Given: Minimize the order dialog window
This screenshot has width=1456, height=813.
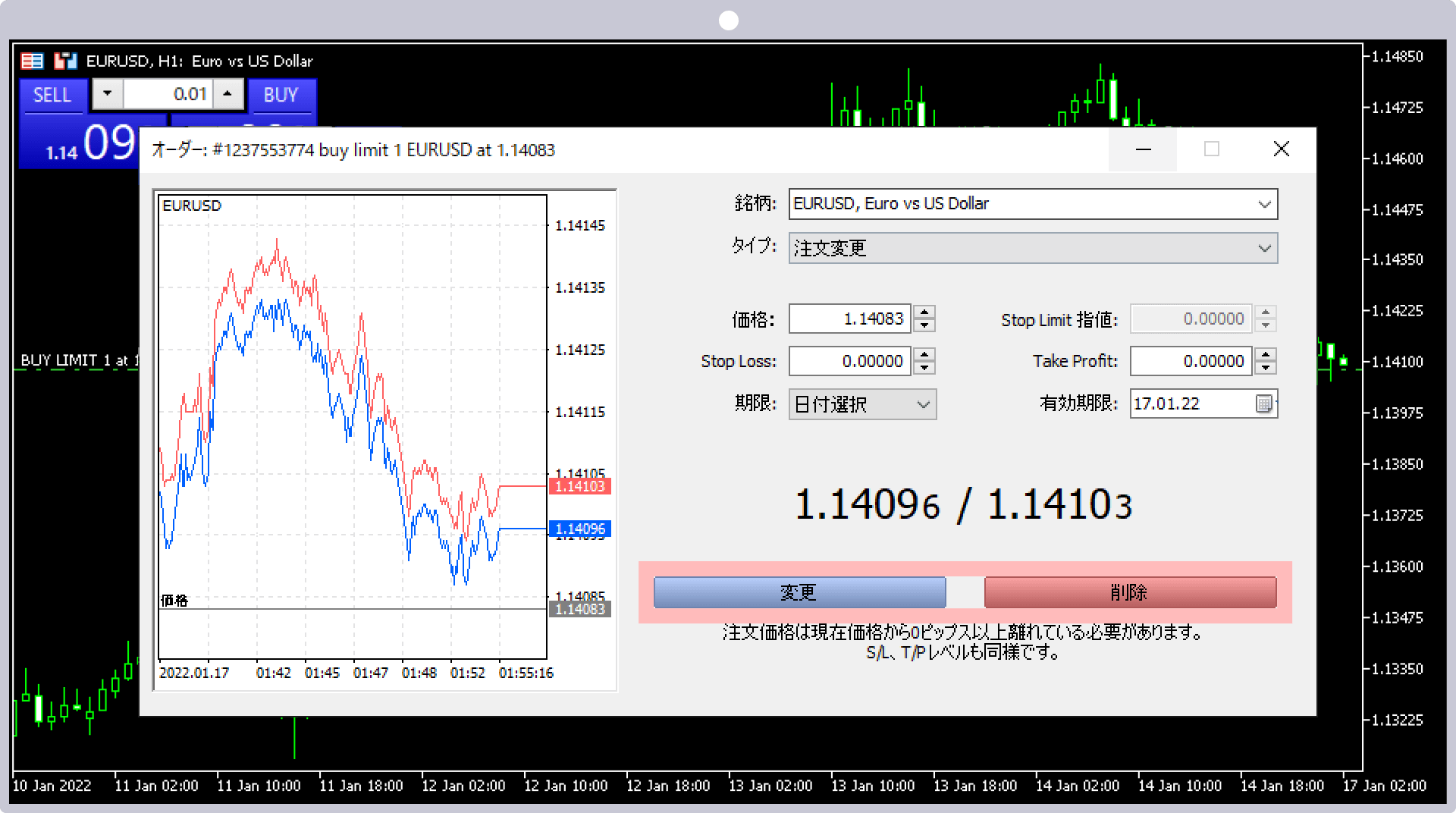Looking at the screenshot, I should click(x=1143, y=149).
